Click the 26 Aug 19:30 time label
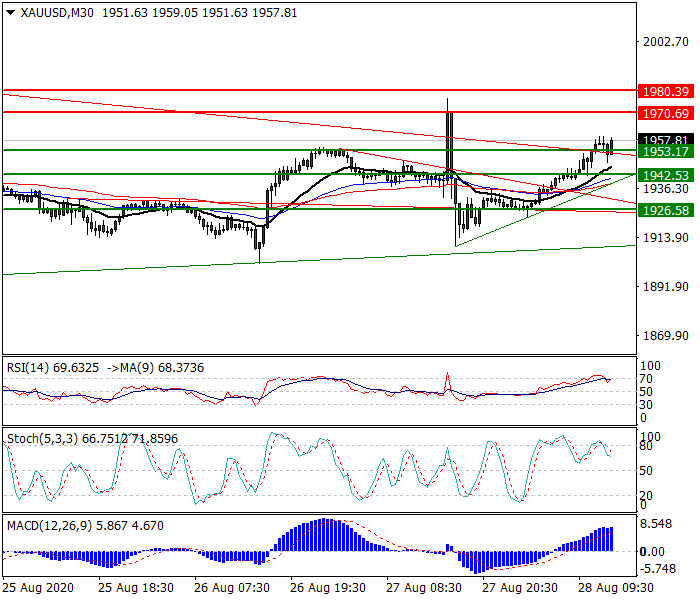The width and height of the screenshot is (700, 600). pos(328,588)
